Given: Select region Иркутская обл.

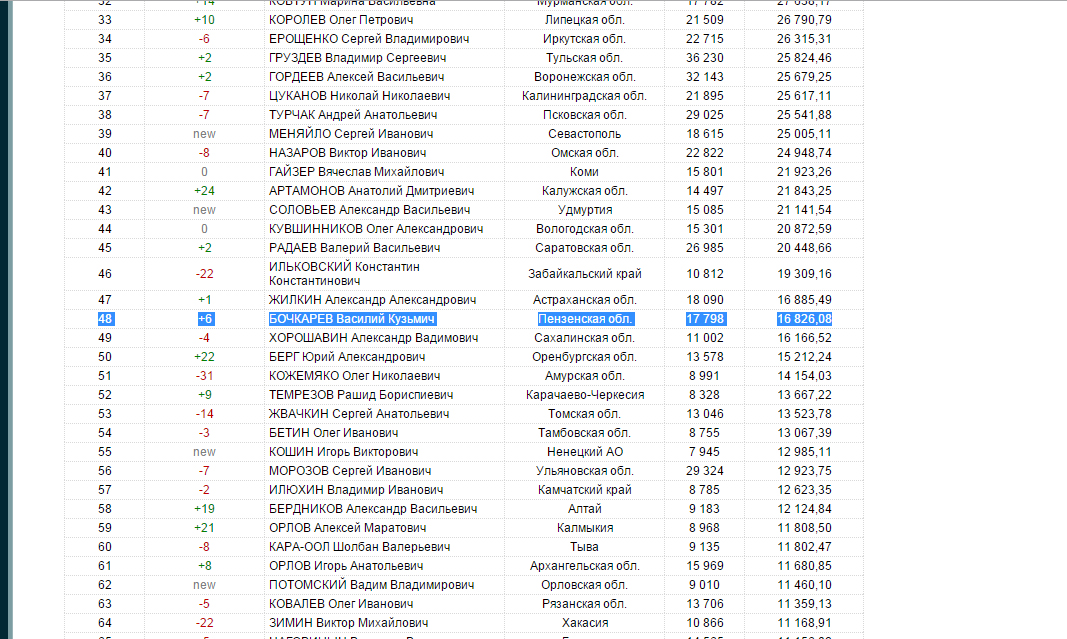Looking at the screenshot, I should coord(585,39).
